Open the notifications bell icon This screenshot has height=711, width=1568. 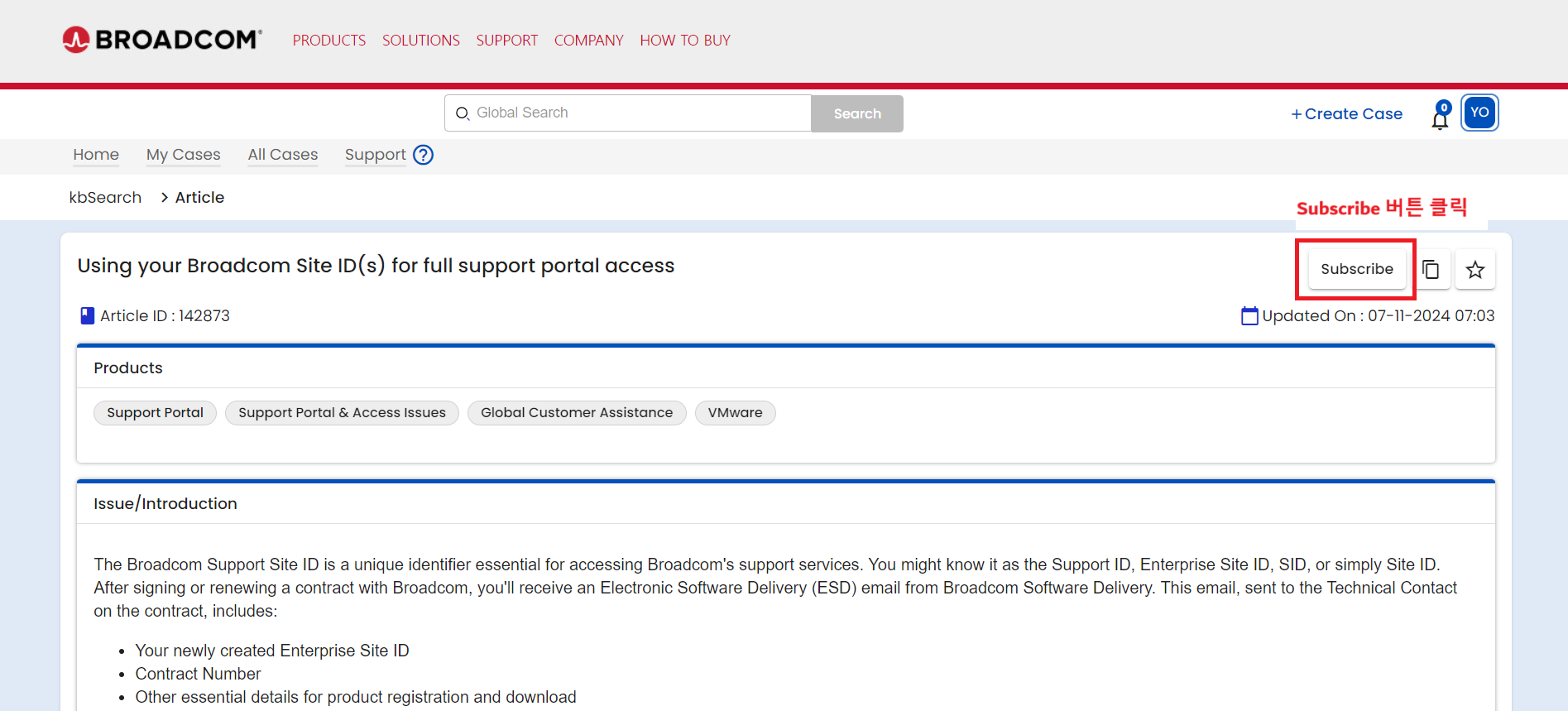pyautogui.click(x=1440, y=117)
